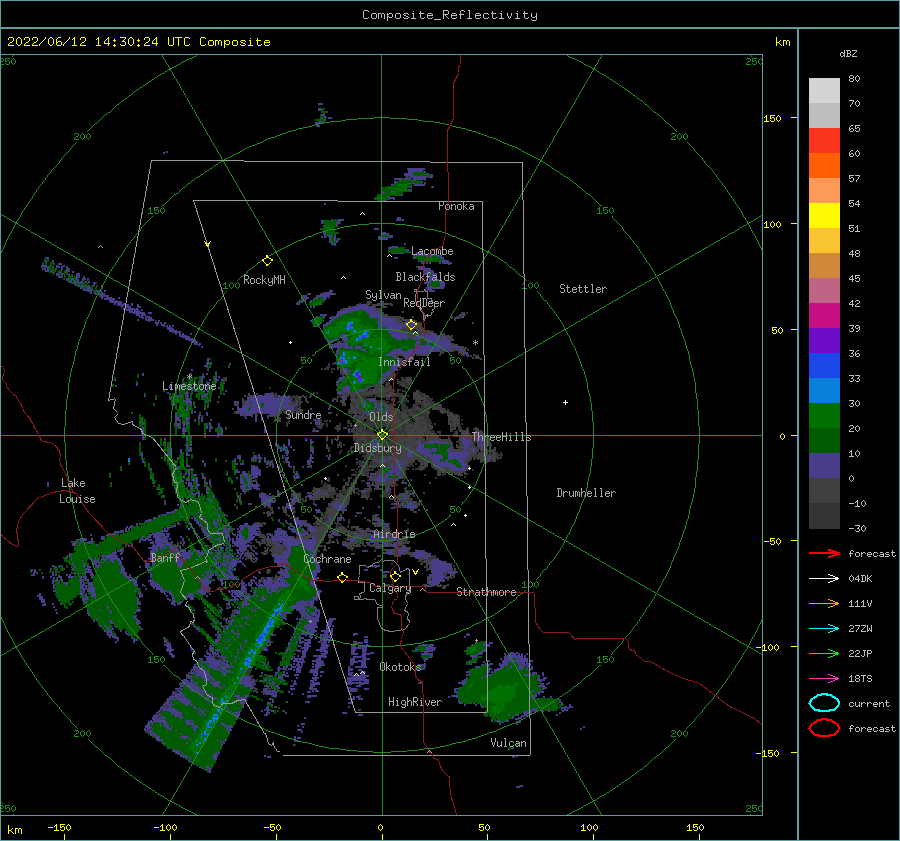Click the RedDeer city label
This screenshot has height=841, width=900.
[424, 303]
